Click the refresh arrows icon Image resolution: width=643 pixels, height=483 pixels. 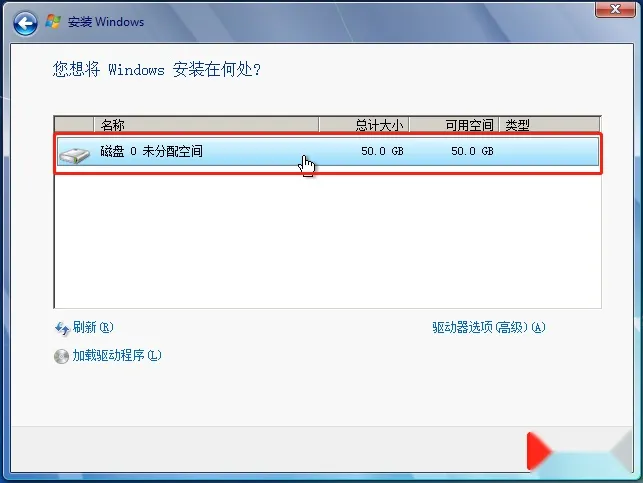point(62,328)
